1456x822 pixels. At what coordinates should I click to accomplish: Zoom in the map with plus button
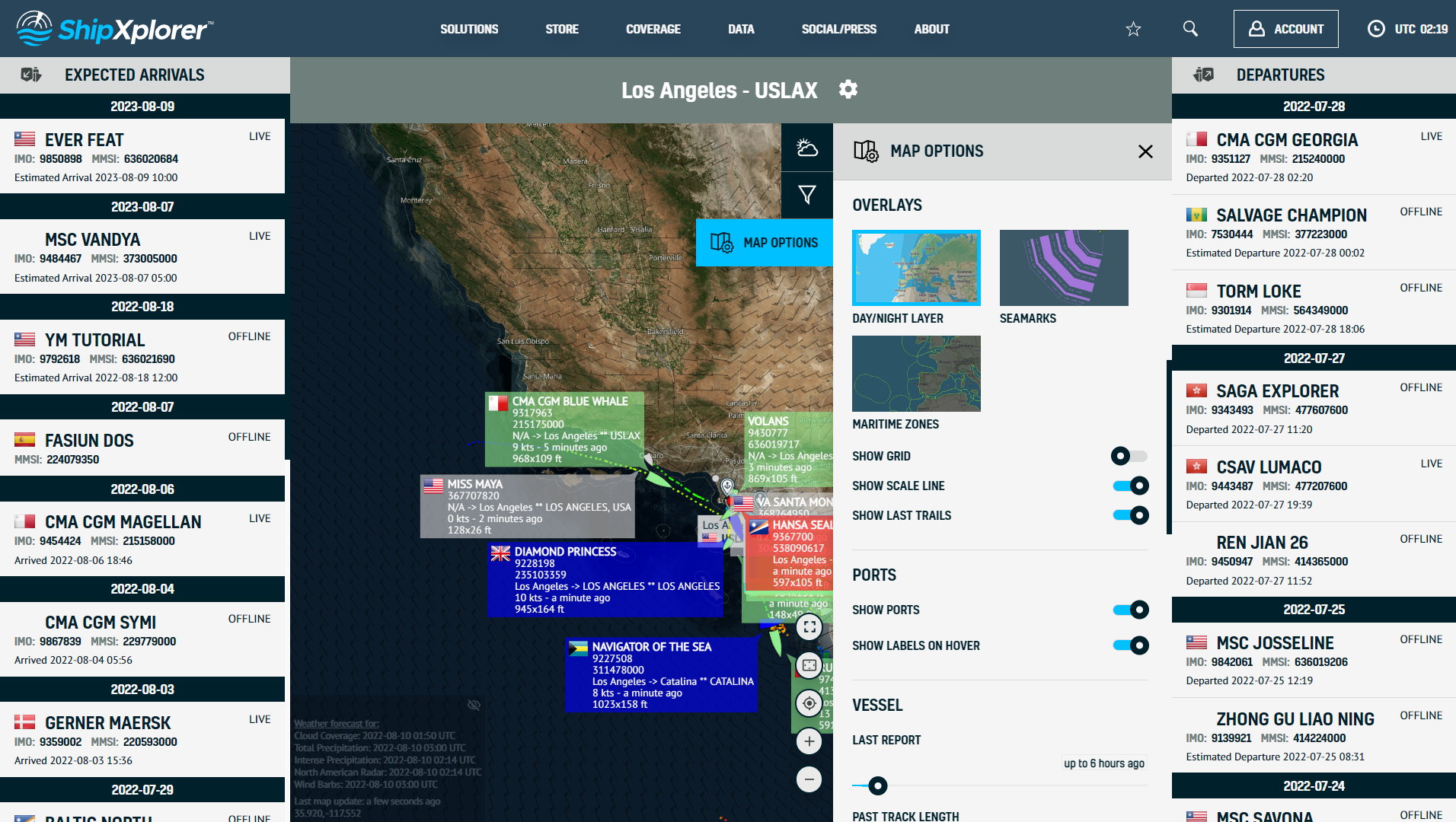[809, 741]
